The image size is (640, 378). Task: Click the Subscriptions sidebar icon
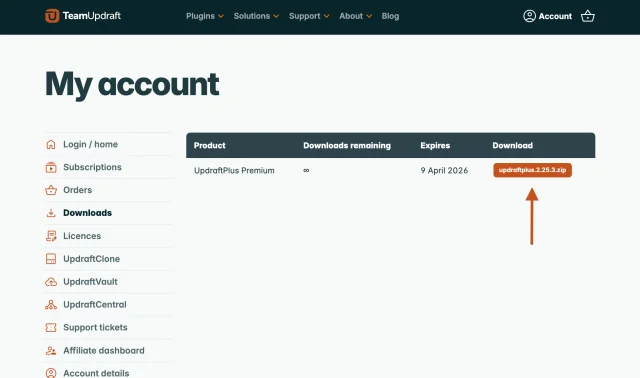pos(51,167)
